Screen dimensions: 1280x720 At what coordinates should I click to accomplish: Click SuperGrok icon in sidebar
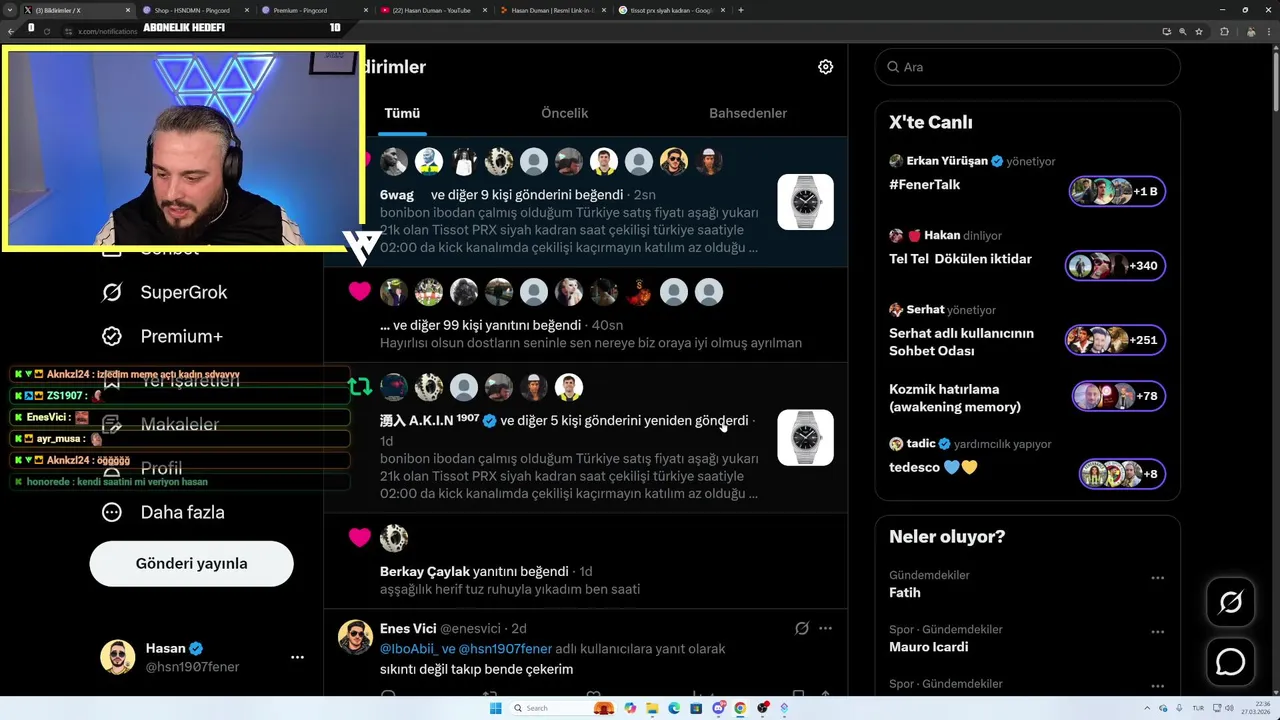pos(112,292)
